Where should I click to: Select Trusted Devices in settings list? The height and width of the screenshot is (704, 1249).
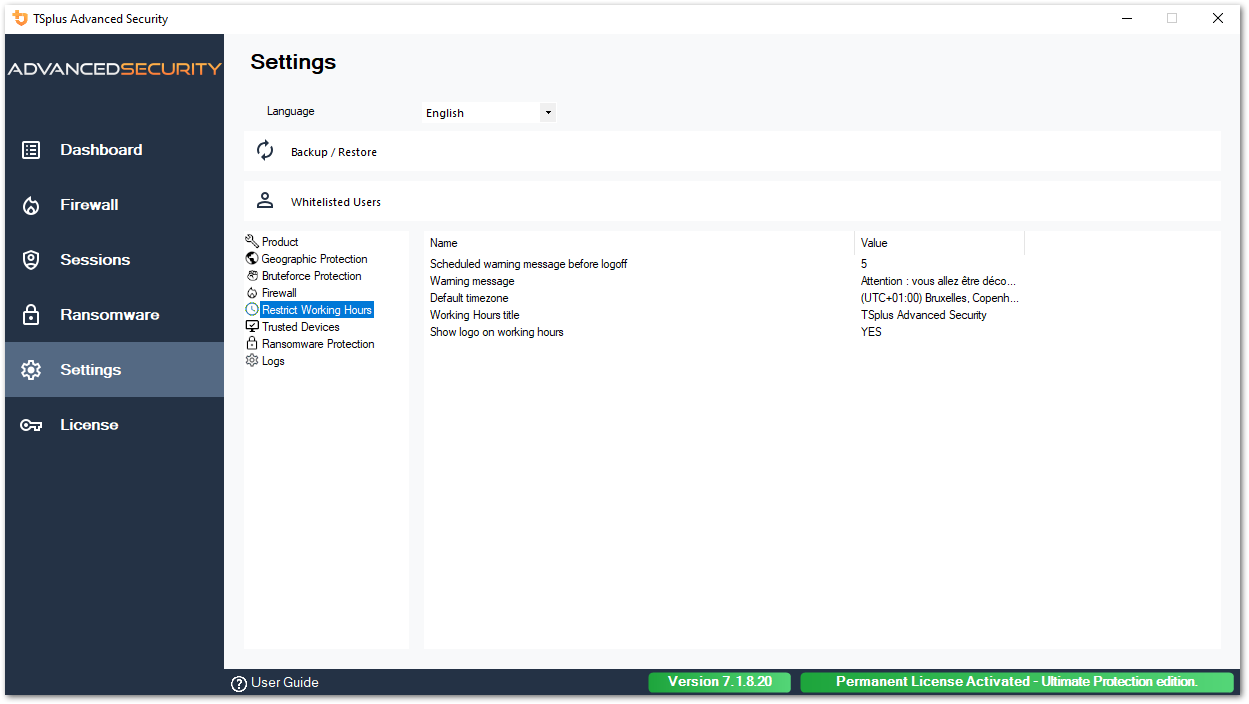click(x=299, y=326)
